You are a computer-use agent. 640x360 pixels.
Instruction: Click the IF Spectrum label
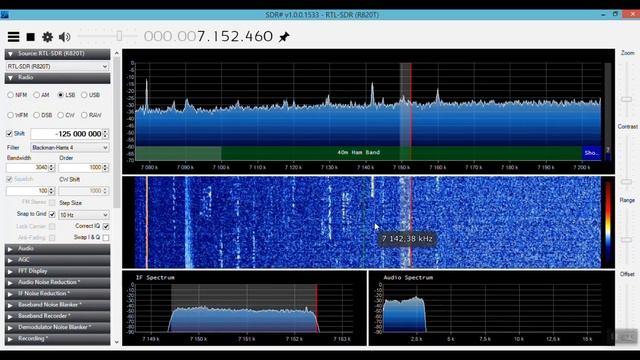click(x=155, y=278)
